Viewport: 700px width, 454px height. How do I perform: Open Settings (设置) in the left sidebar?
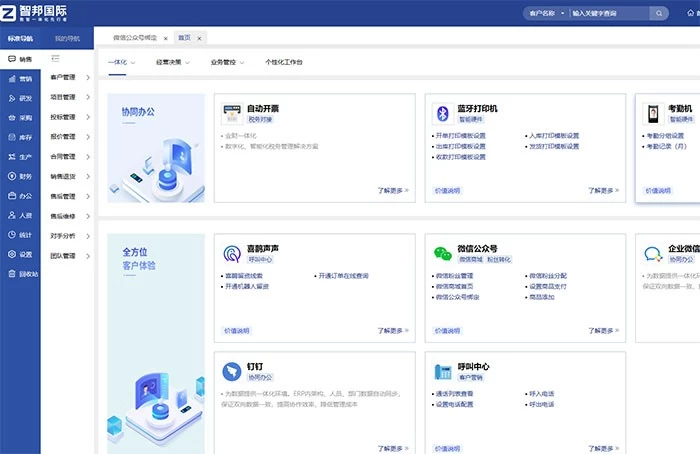(x=19, y=254)
